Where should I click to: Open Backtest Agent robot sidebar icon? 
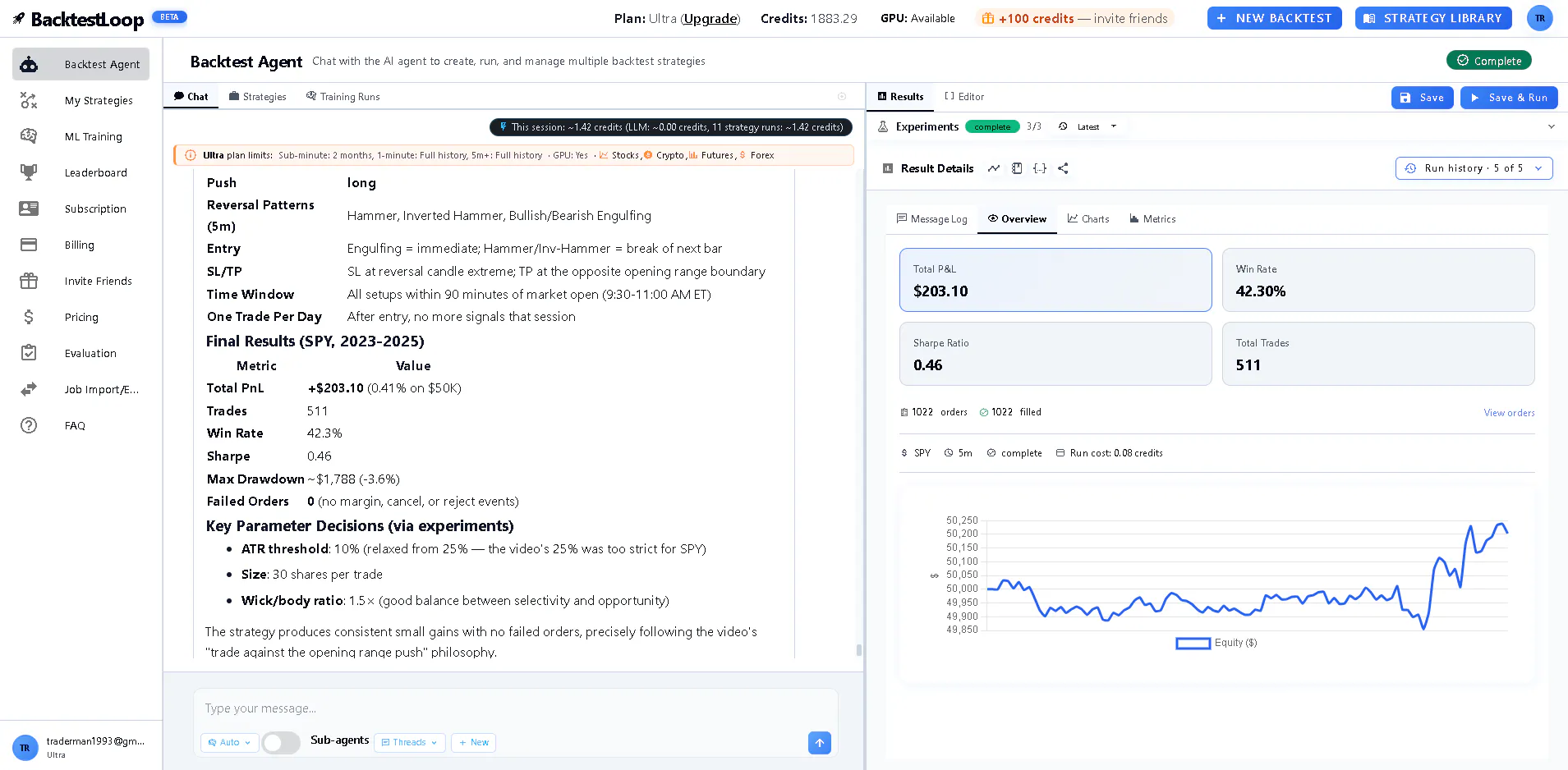[x=29, y=64]
